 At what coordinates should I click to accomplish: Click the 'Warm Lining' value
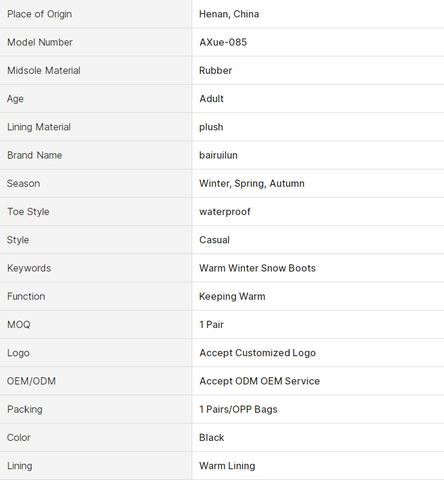point(227,466)
